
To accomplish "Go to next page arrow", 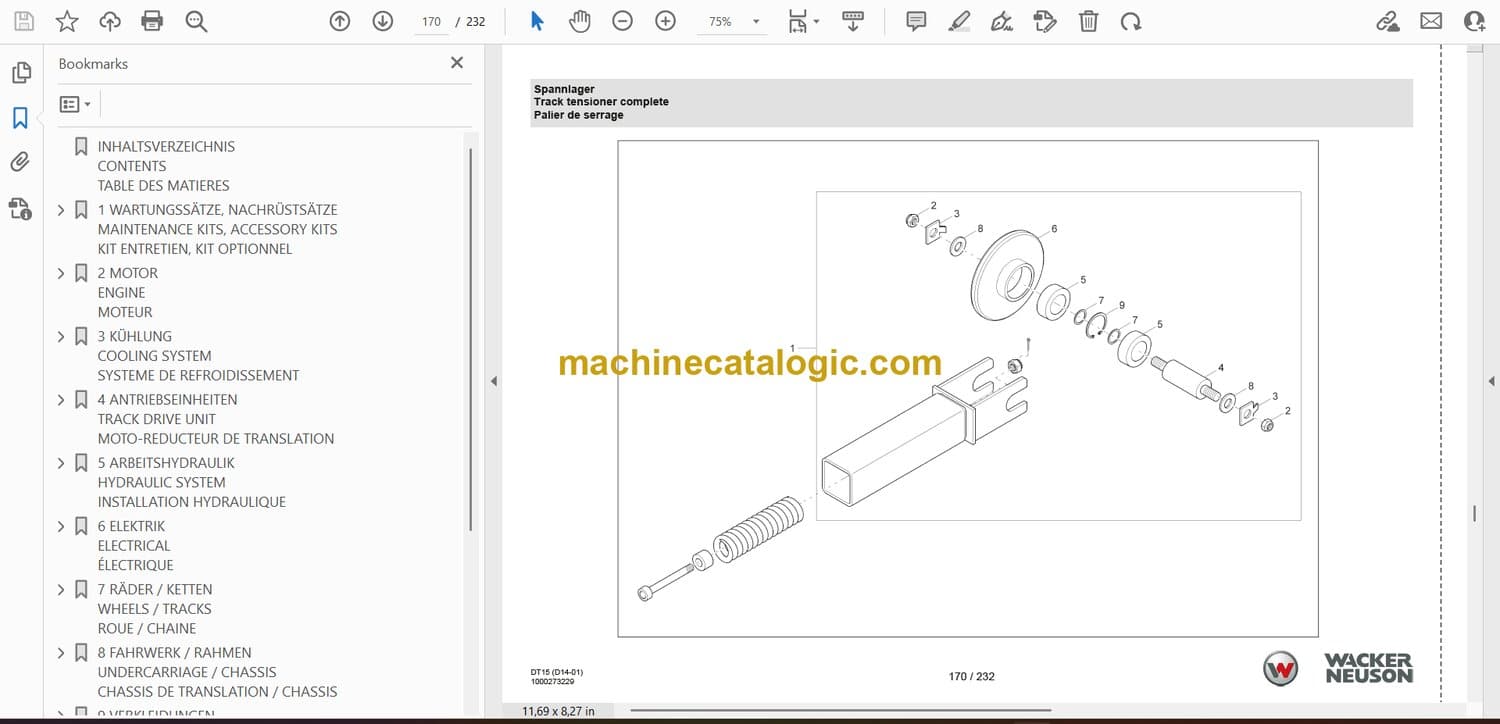I will (383, 21).
